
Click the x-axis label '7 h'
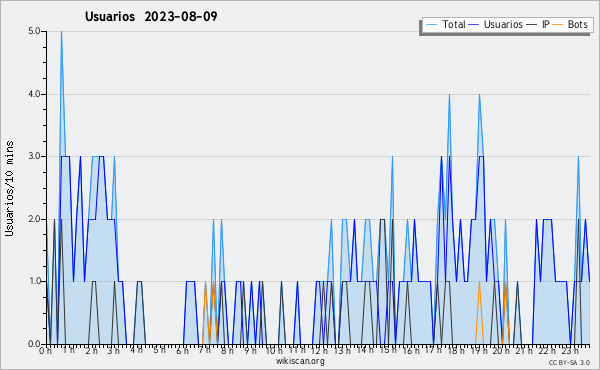[x=205, y=350]
